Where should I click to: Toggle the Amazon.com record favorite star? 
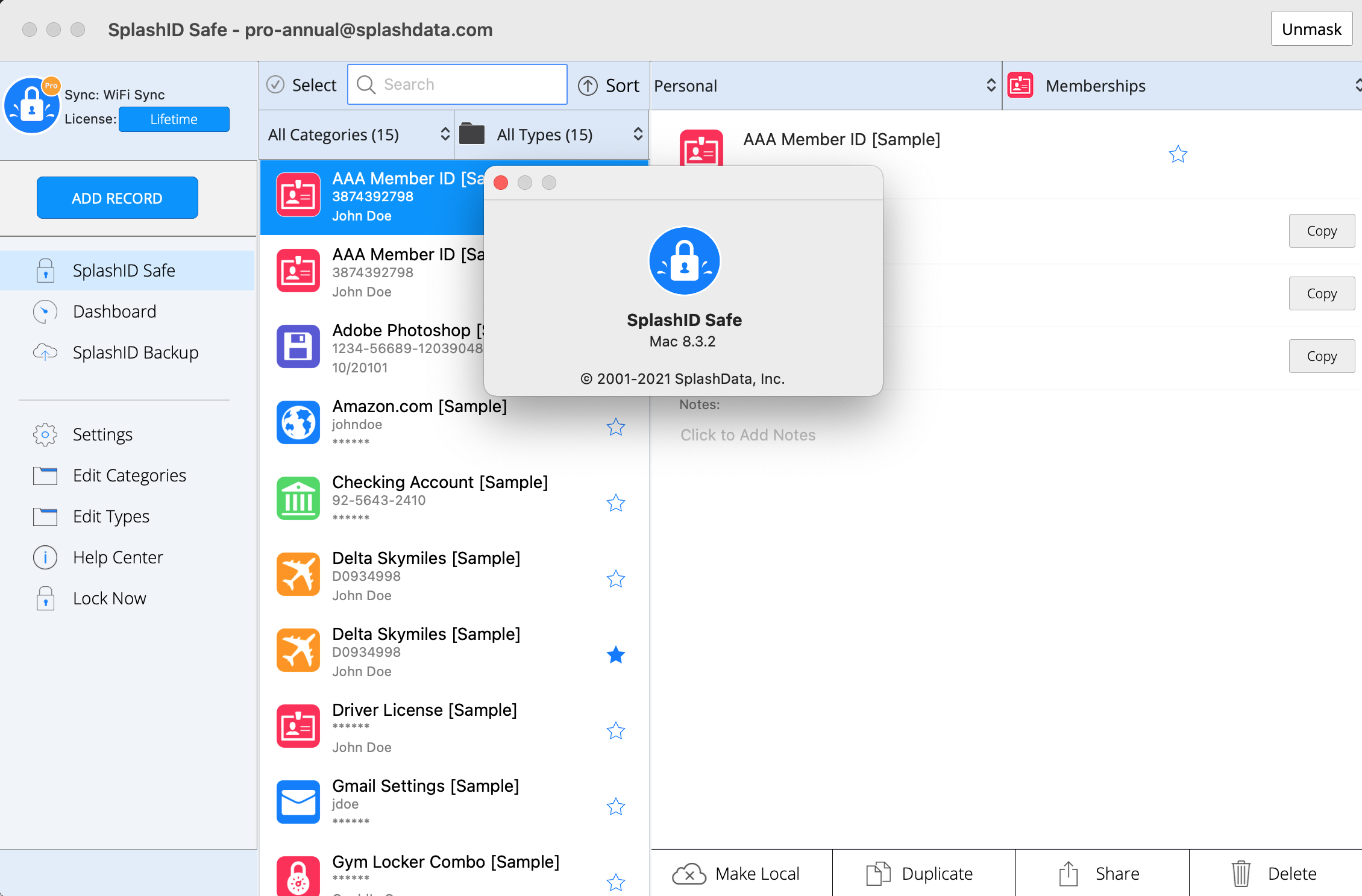pyautogui.click(x=615, y=427)
